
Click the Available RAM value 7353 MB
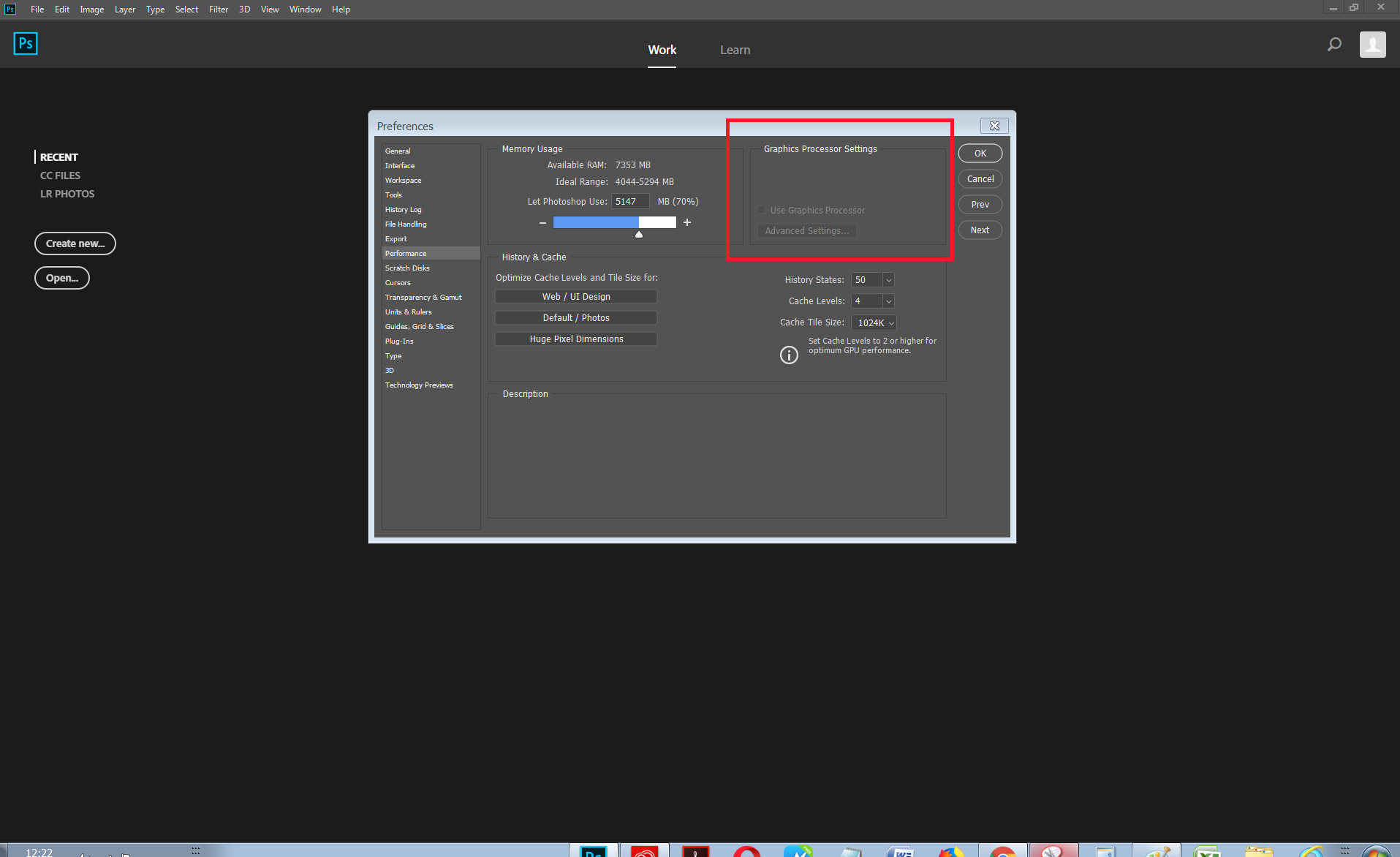coord(632,165)
